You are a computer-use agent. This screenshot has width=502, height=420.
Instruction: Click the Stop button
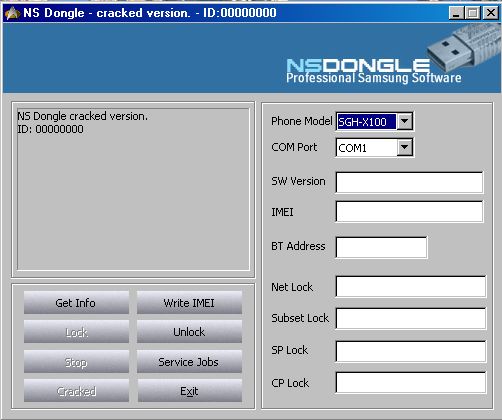click(x=76, y=361)
